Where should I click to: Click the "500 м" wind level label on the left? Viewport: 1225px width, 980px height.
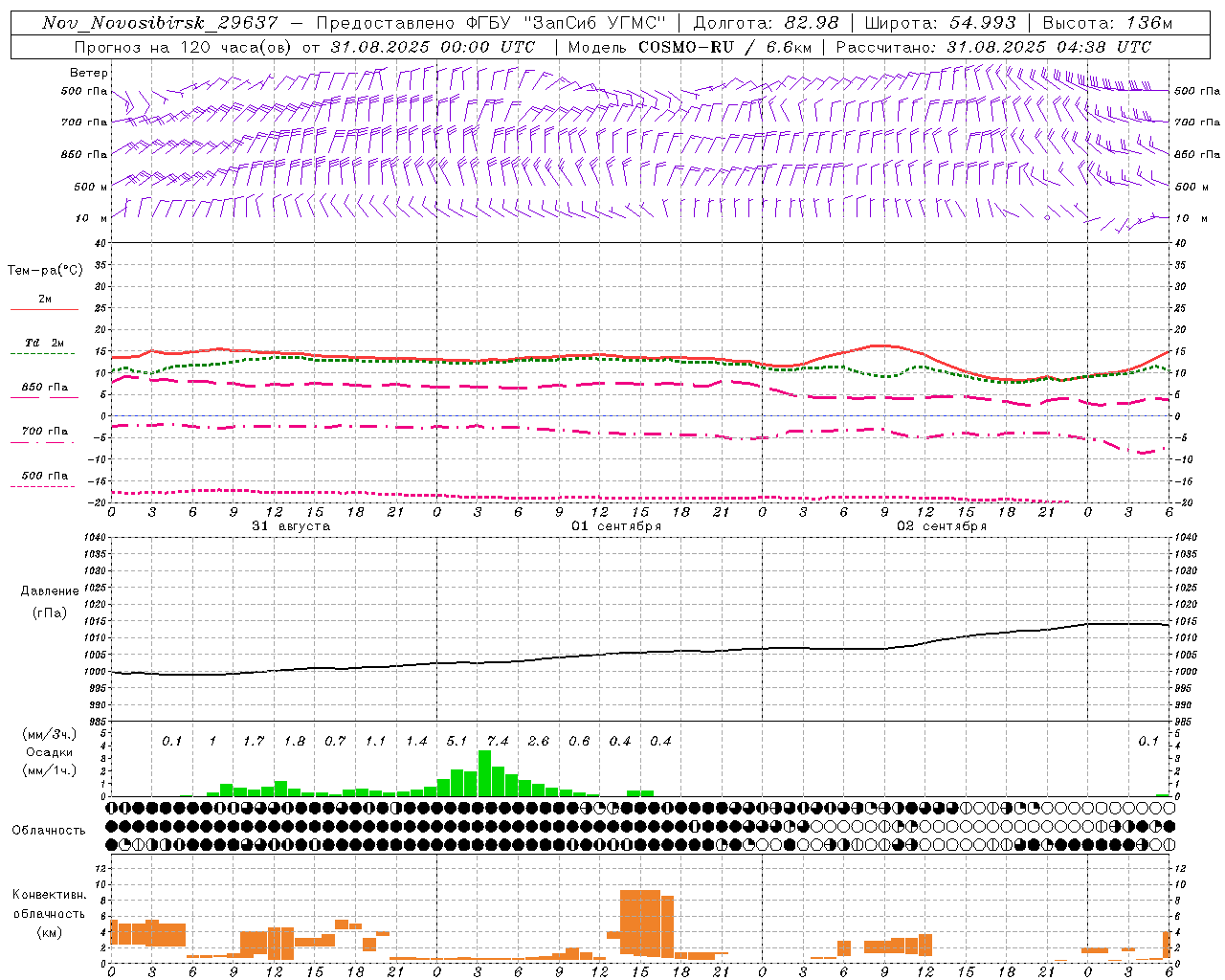pos(91,187)
